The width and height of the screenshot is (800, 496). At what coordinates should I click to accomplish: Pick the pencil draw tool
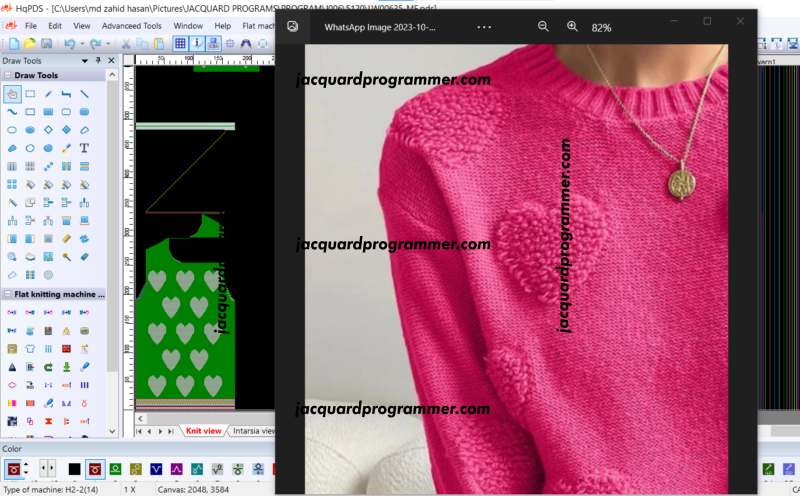tap(48, 94)
